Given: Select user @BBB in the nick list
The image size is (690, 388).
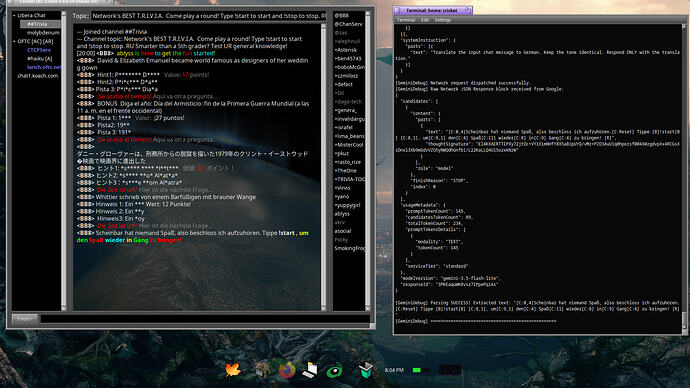Looking at the screenshot, I should [x=341, y=15].
